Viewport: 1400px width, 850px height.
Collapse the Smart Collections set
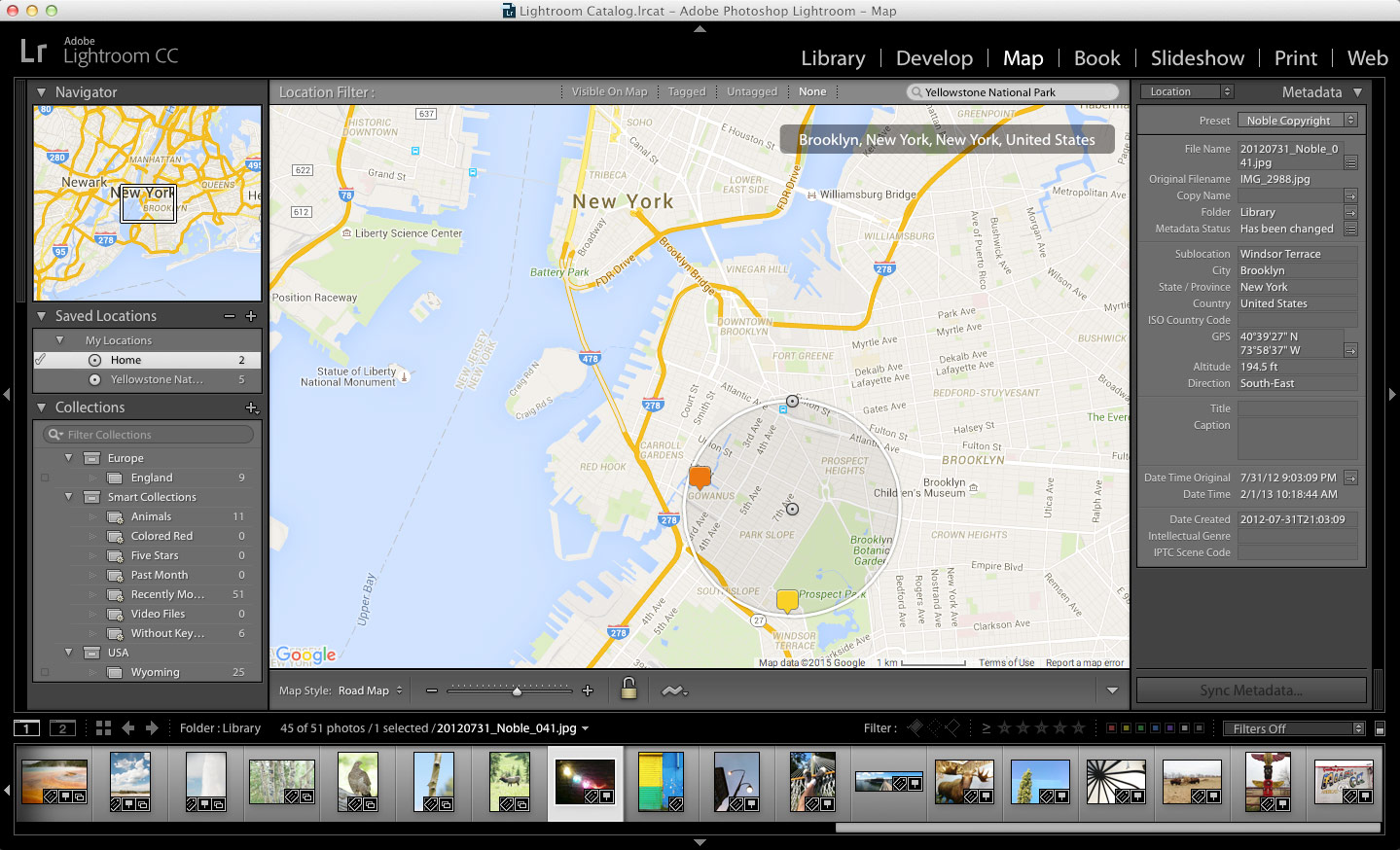tap(69, 497)
